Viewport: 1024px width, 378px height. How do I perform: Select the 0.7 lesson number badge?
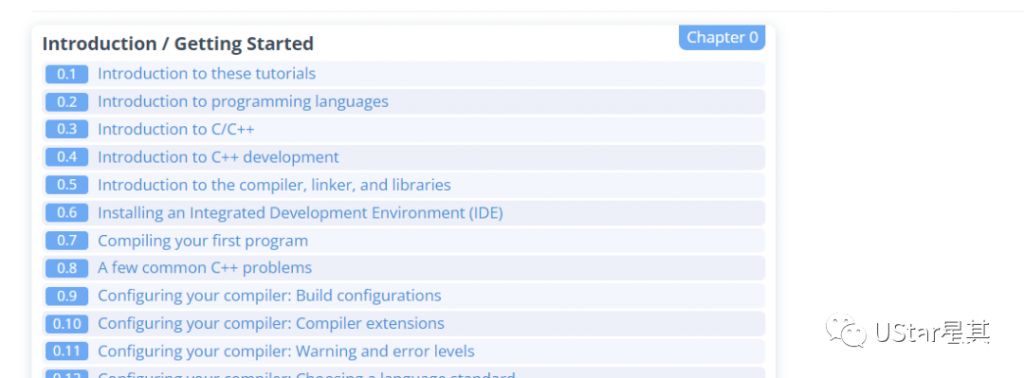[67, 240]
